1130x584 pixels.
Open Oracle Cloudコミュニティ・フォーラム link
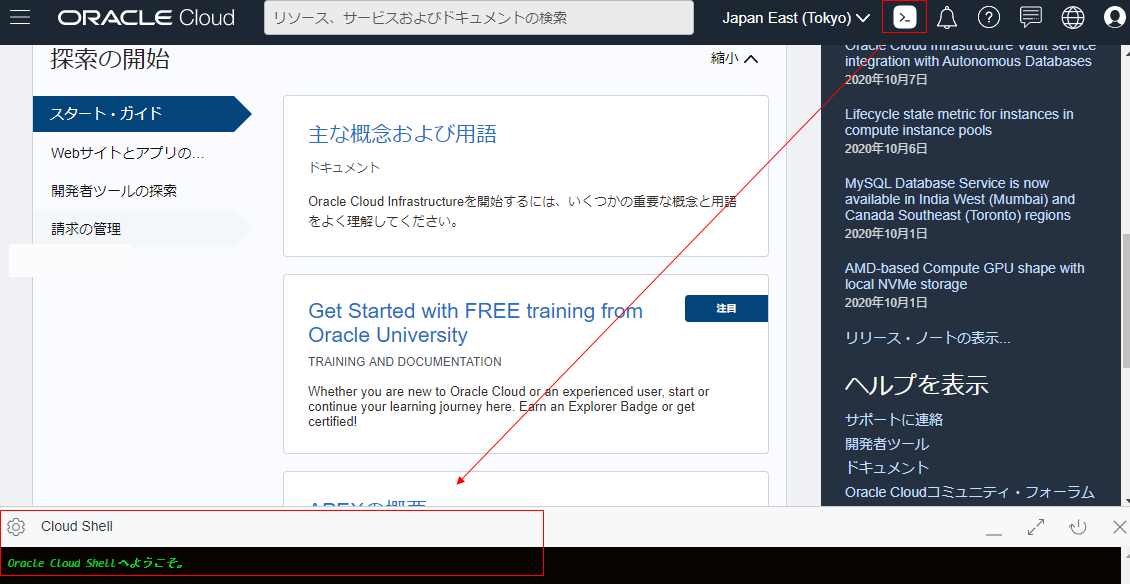(x=969, y=492)
